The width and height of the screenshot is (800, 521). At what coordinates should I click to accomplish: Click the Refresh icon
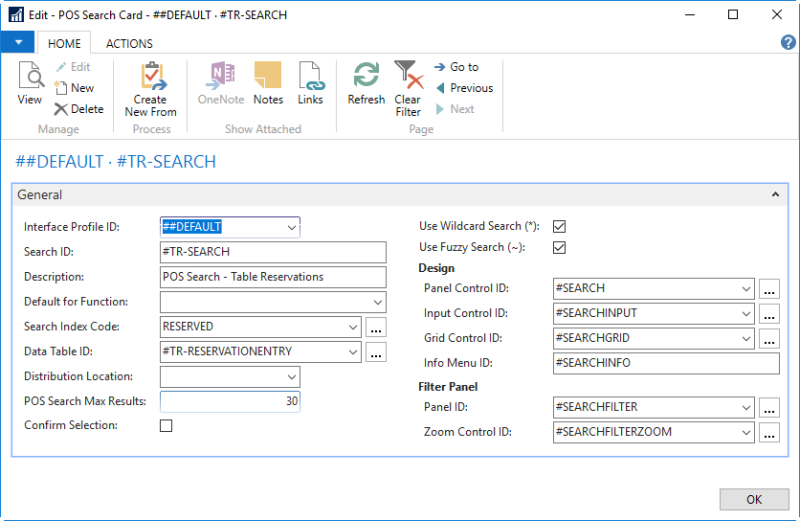coord(366,77)
